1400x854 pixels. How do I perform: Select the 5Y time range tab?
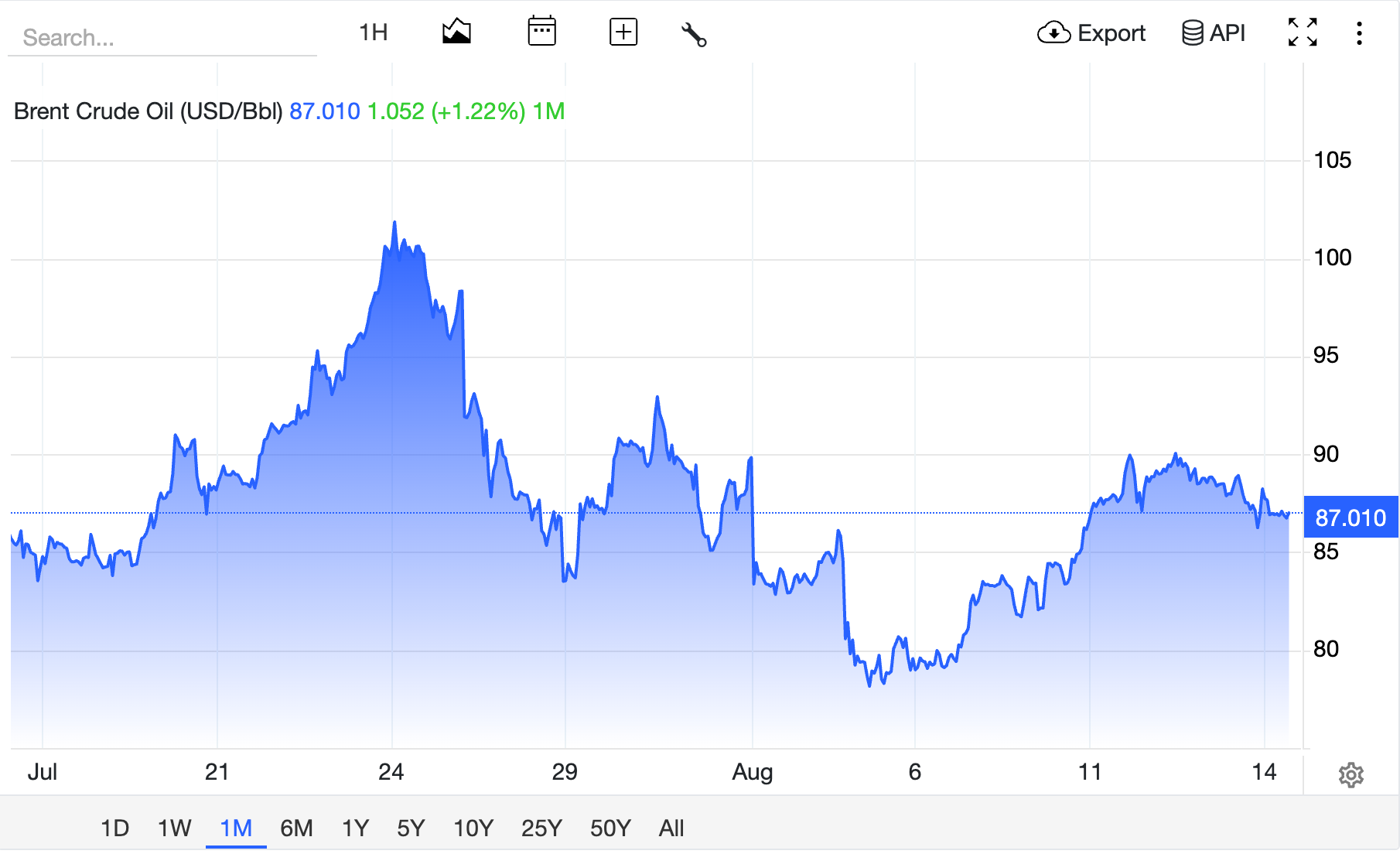coord(411,828)
